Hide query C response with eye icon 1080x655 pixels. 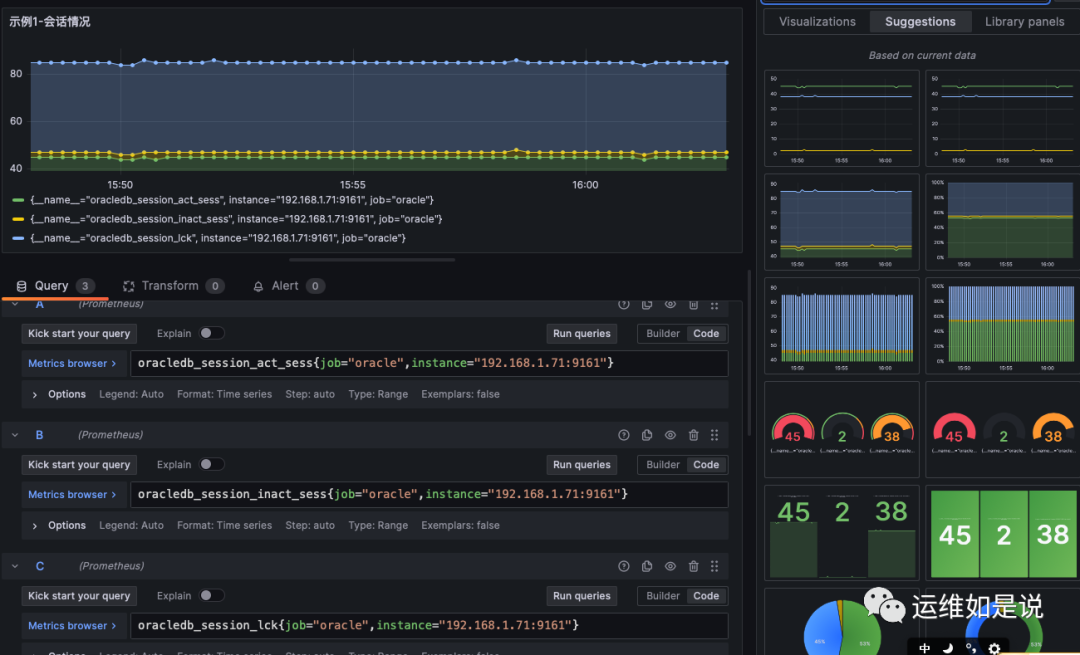pos(670,566)
